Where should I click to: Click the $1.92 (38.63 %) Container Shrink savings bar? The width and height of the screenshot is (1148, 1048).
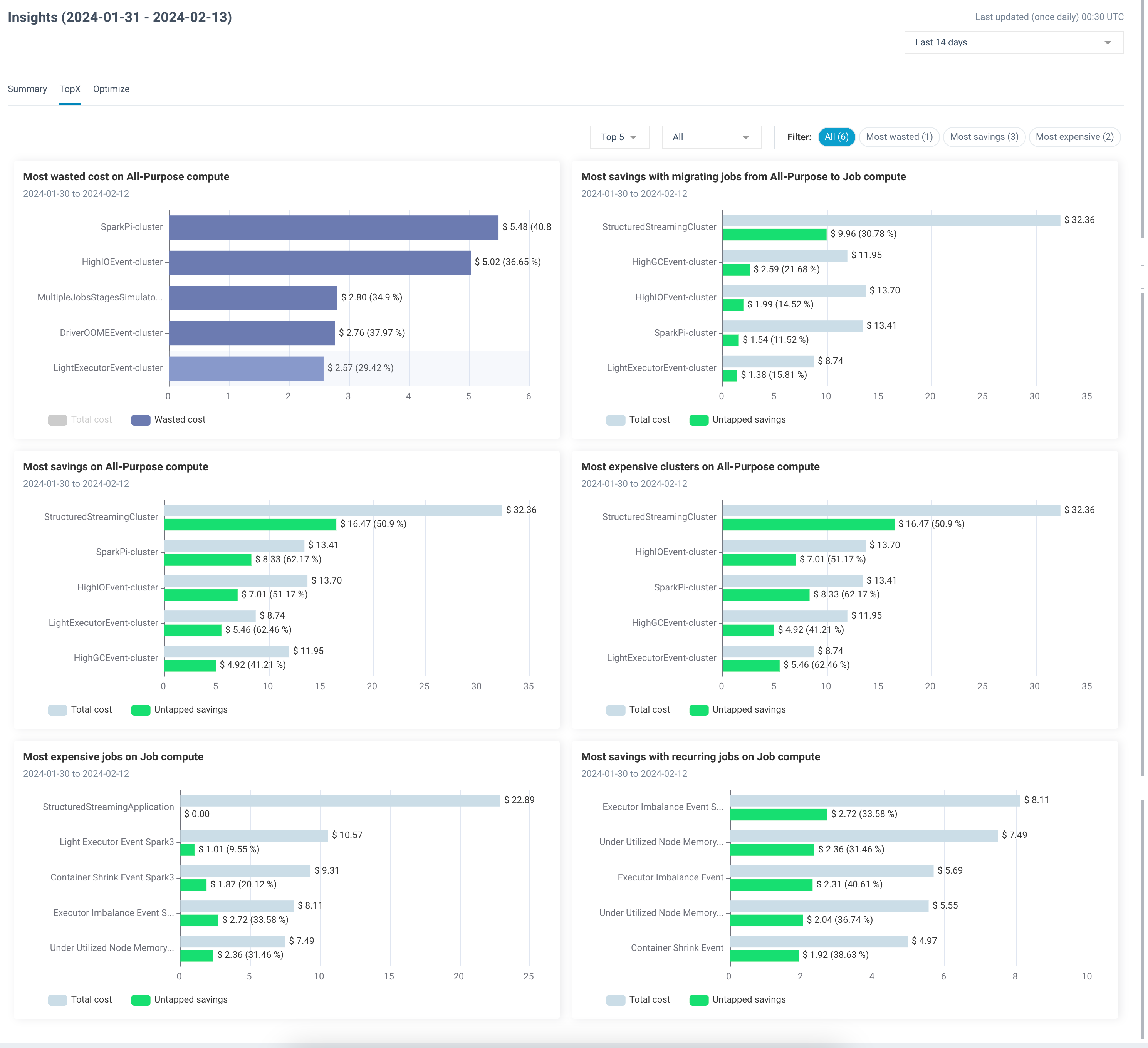(764, 955)
